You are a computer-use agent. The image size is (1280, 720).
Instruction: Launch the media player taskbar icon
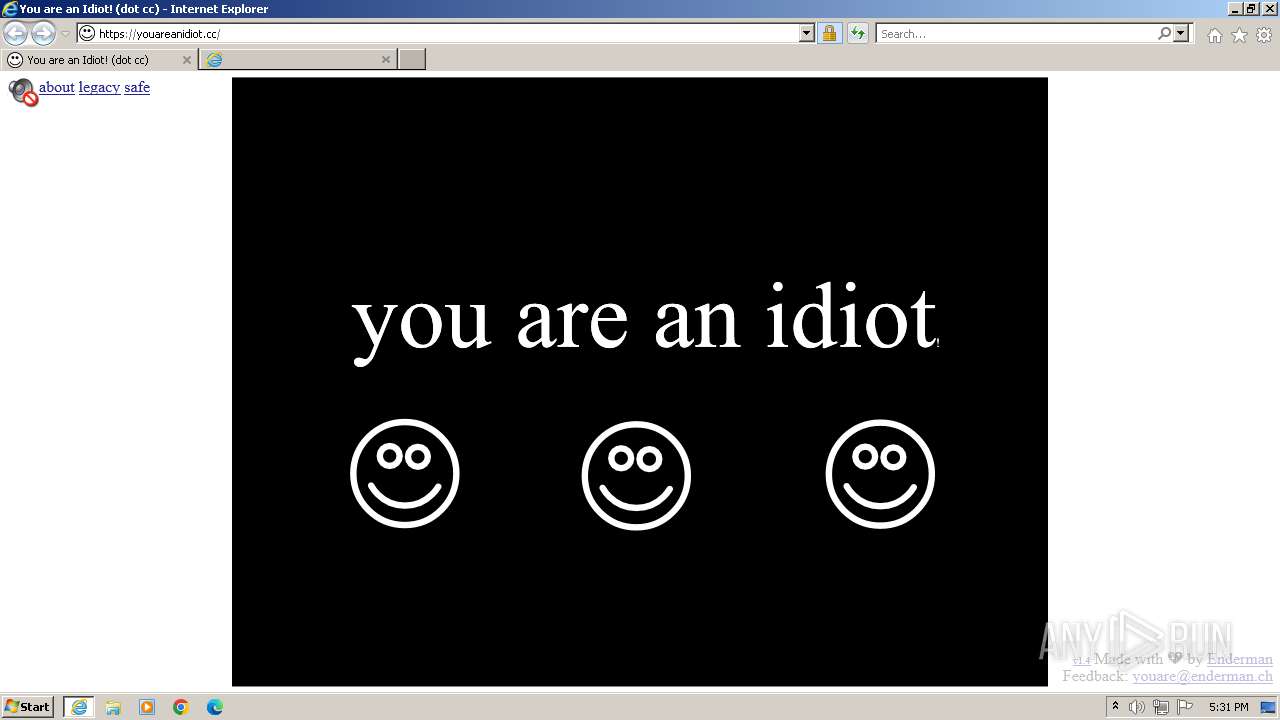147,707
